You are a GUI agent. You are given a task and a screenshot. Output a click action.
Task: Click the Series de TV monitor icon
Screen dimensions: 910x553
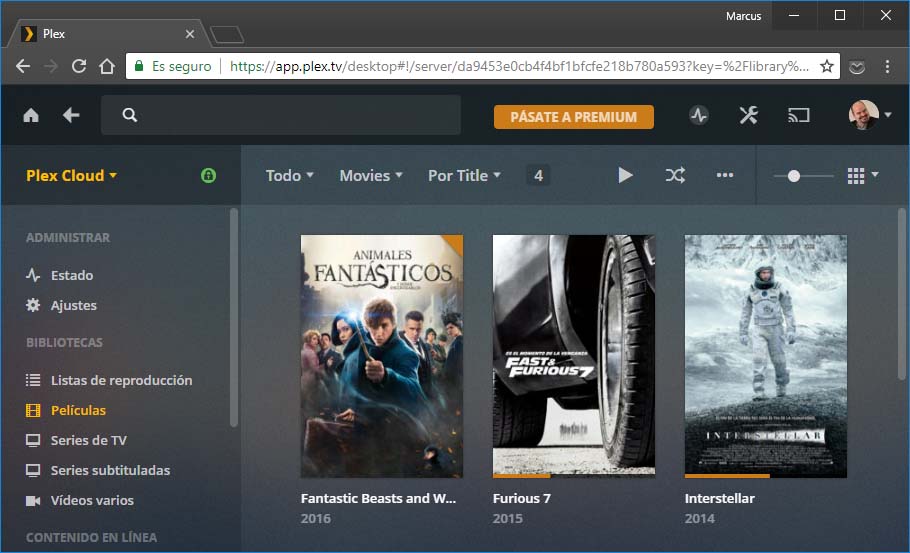[x=33, y=440]
